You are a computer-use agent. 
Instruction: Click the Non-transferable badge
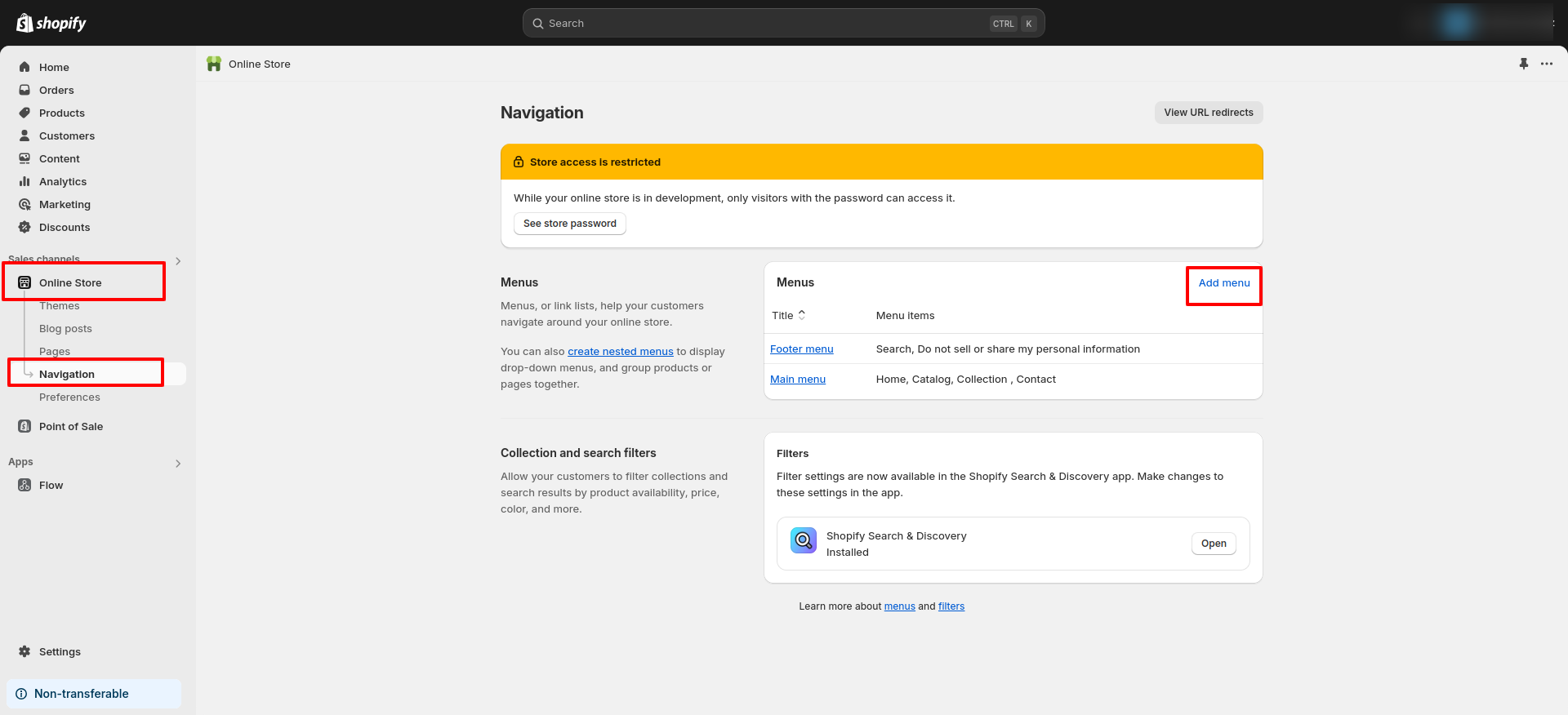[x=94, y=694]
